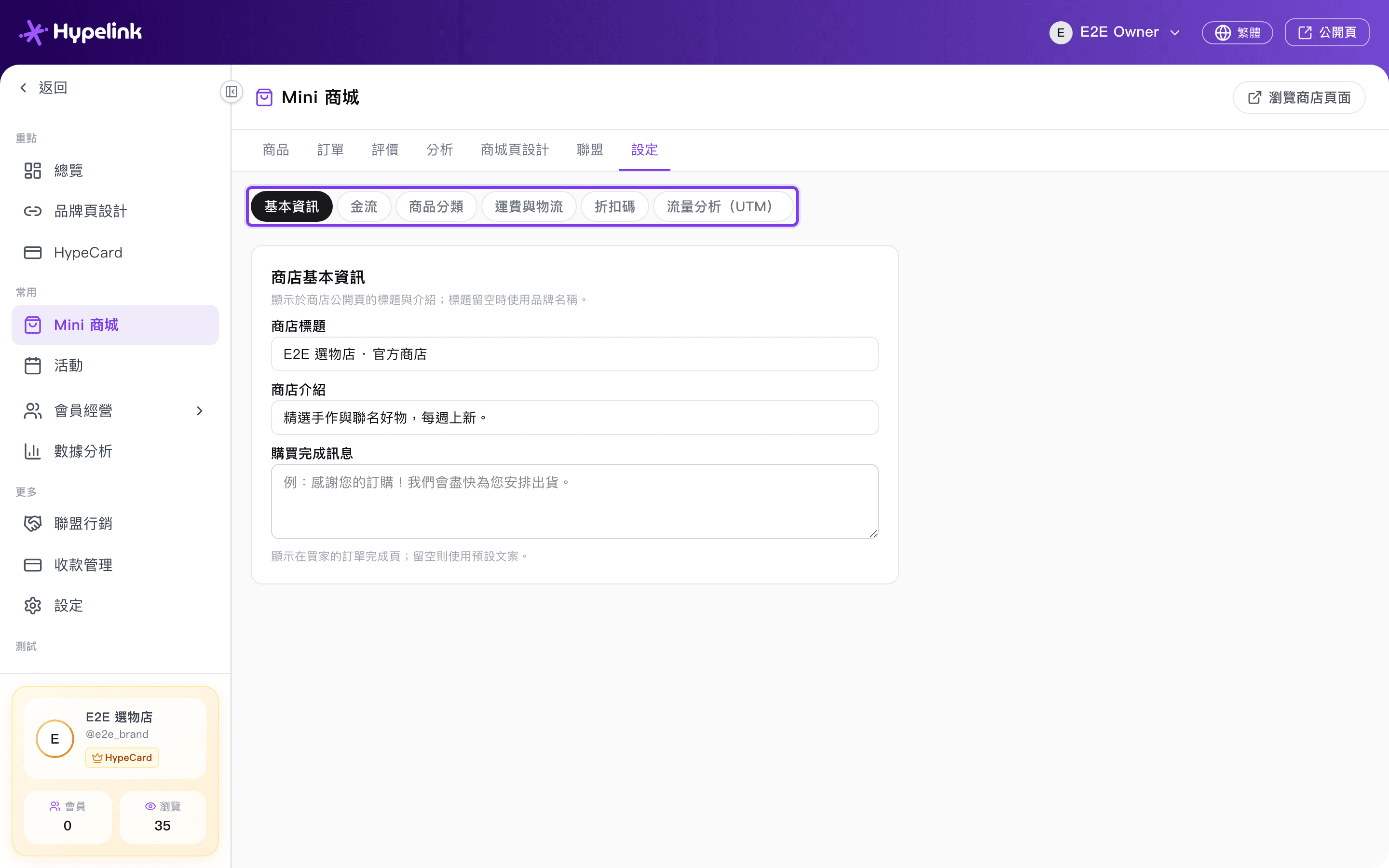1389x868 pixels.
Task: Open the E2E Owner account dropdown
Action: [1115, 32]
